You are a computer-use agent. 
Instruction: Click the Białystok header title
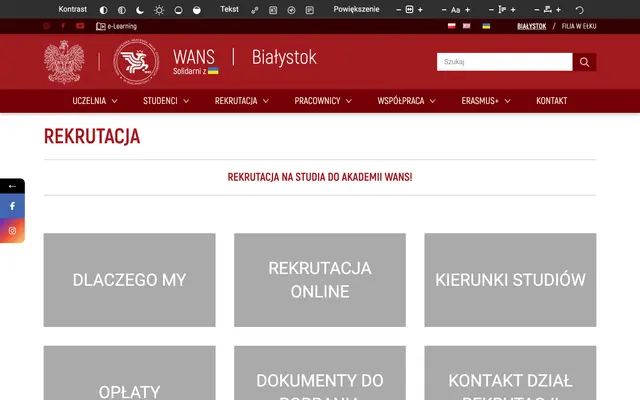point(284,57)
